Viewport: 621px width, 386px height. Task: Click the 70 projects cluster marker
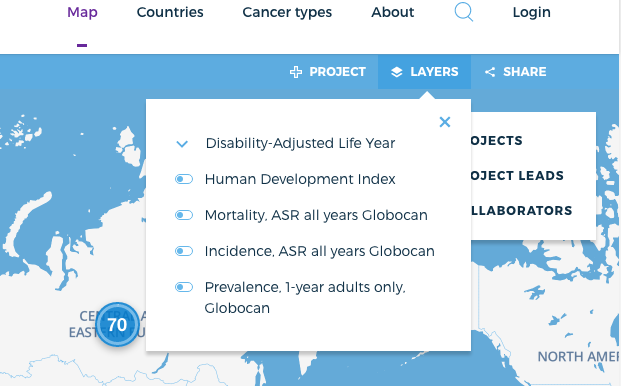[x=117, y=325]
